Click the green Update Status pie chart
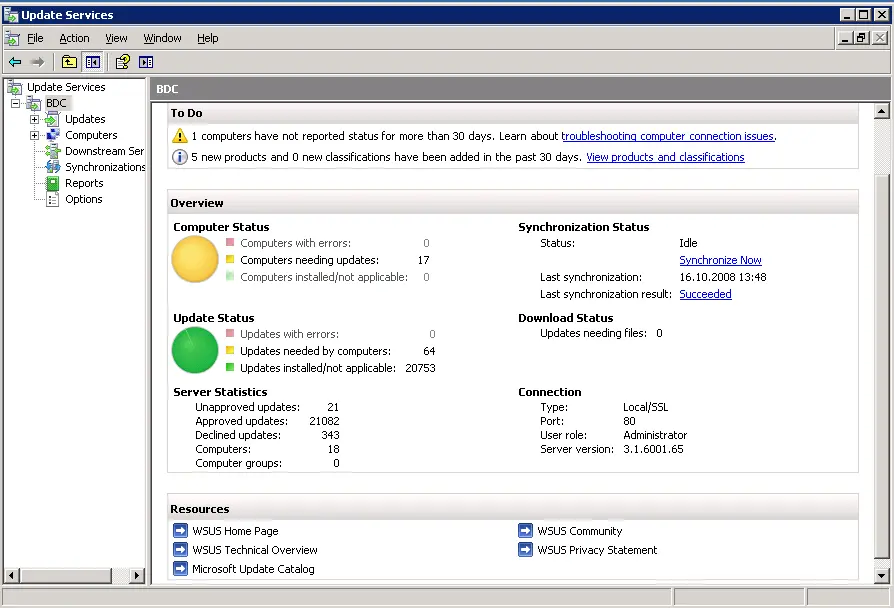 click(195, 350)
